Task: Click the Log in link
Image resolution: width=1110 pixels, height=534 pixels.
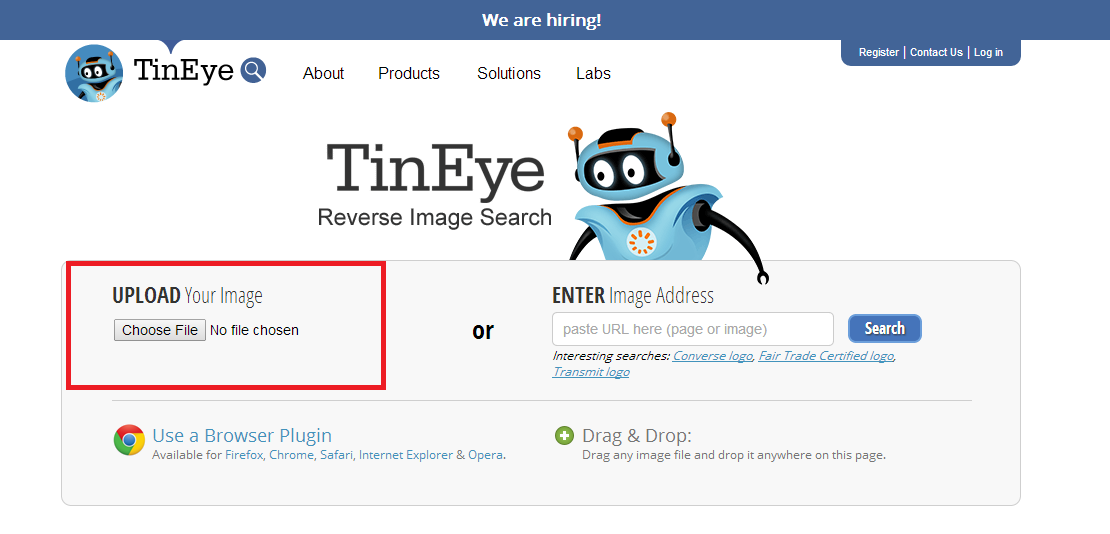Action: point(988,52)
